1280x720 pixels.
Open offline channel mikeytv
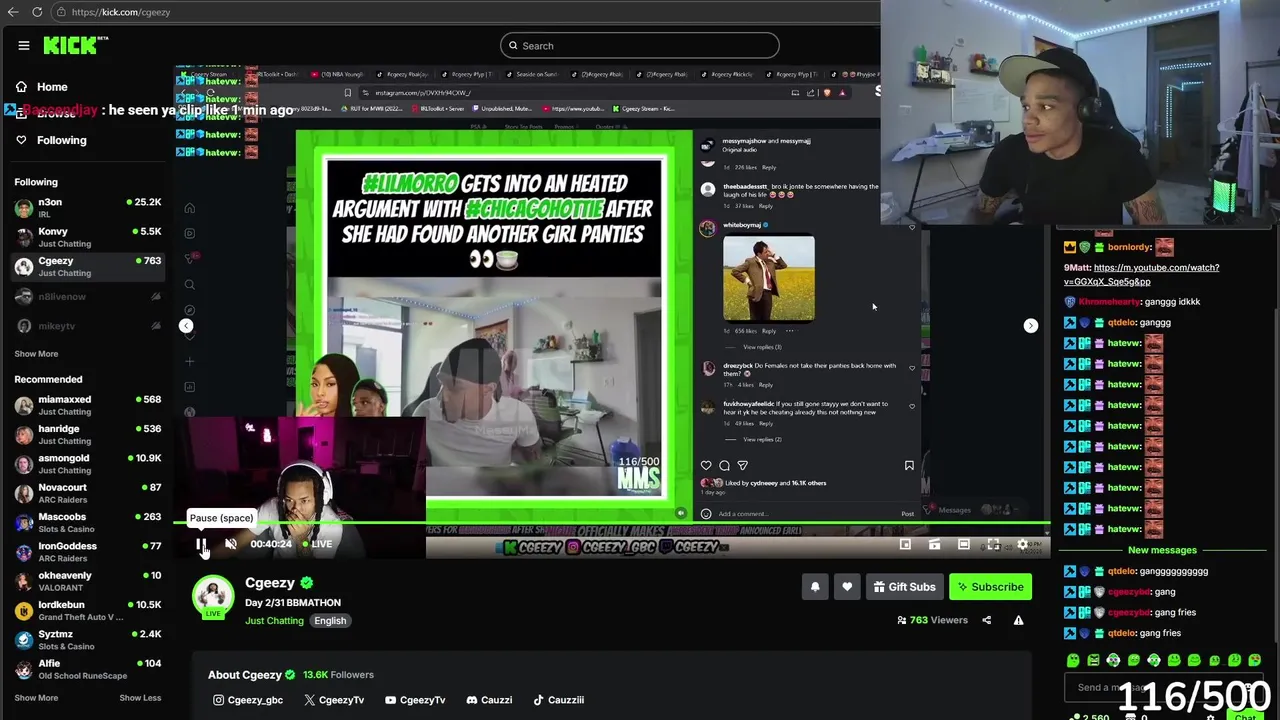tap(88, 326)
